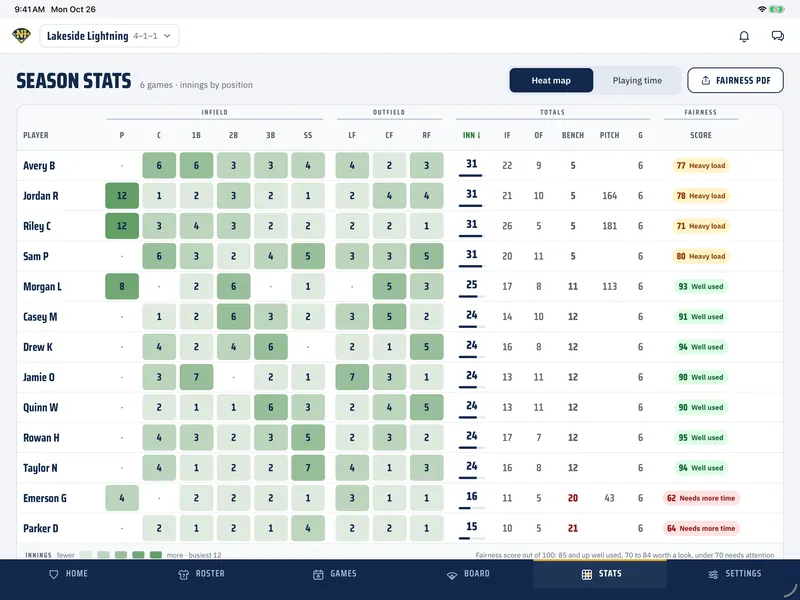Tap Parker D's 64 Needs more time badge
Viewport: 800px width, 600px height.
(x=701, y=528)
